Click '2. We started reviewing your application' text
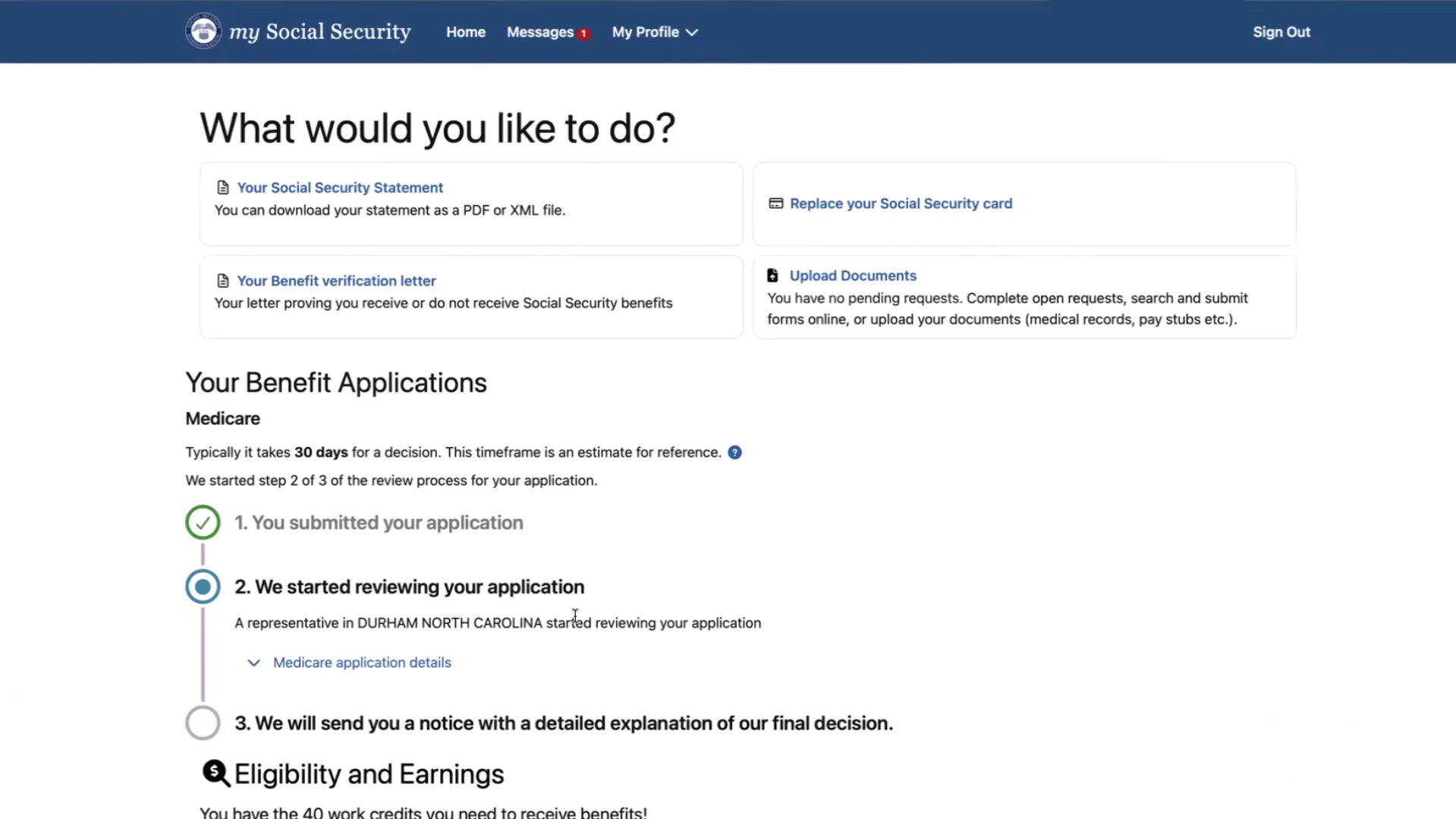1456x819 pixels. pos(409,587)
